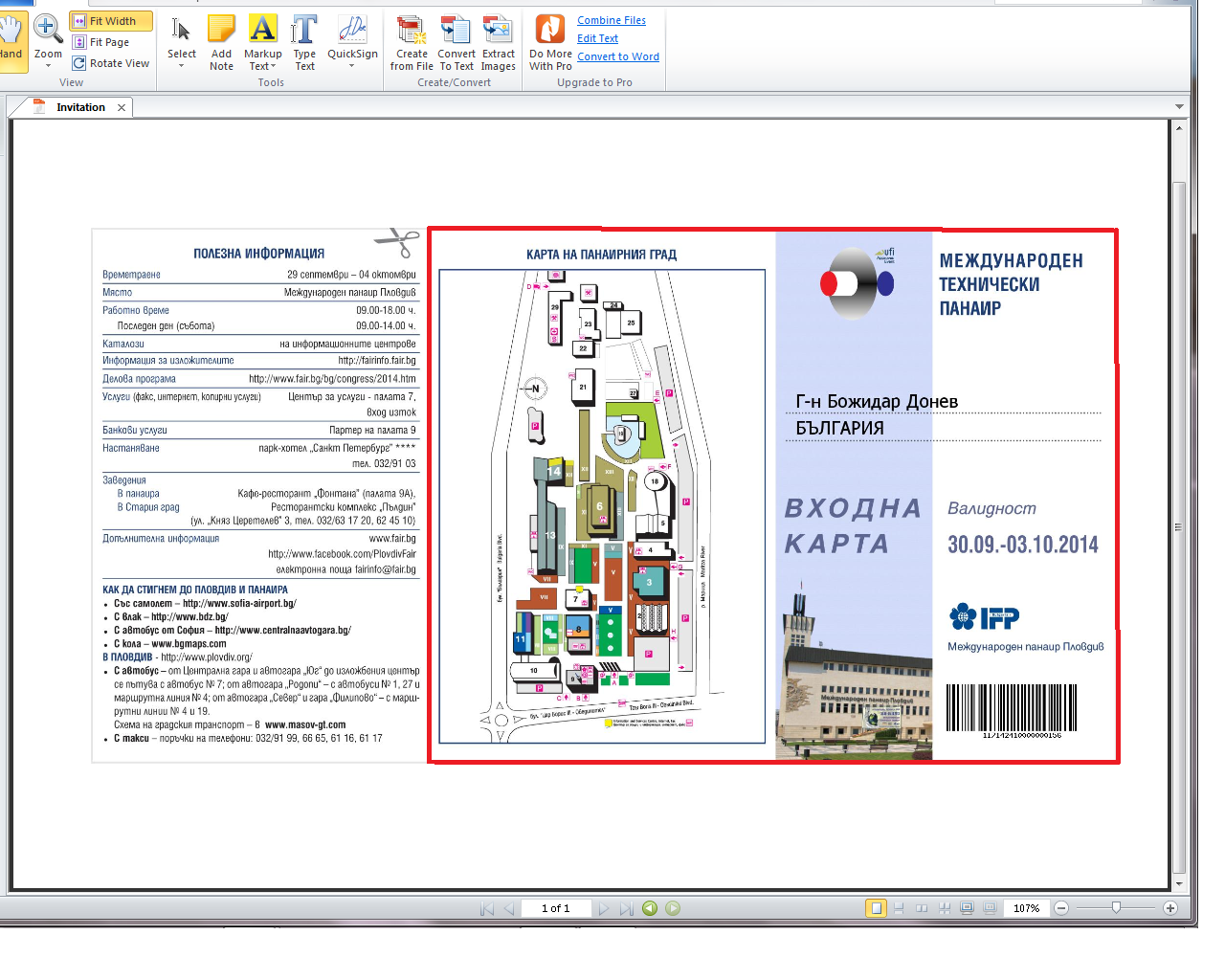This screenshot has height=980, width=1225.
Task: Open Create from File
Action: 412,42
